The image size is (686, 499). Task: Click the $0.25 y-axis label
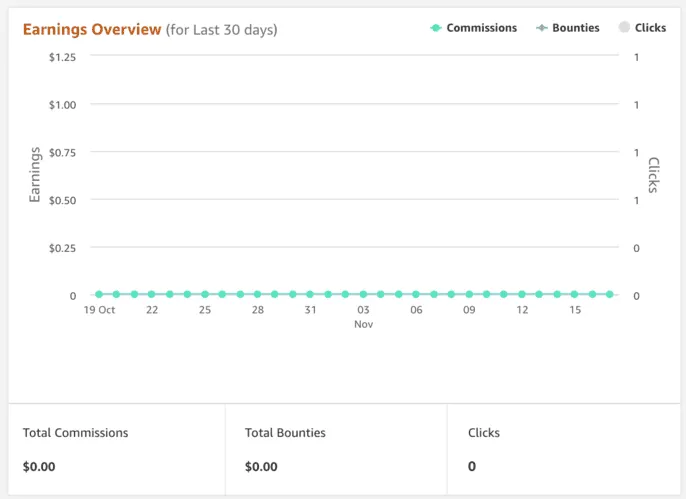[x=62, y=248]
